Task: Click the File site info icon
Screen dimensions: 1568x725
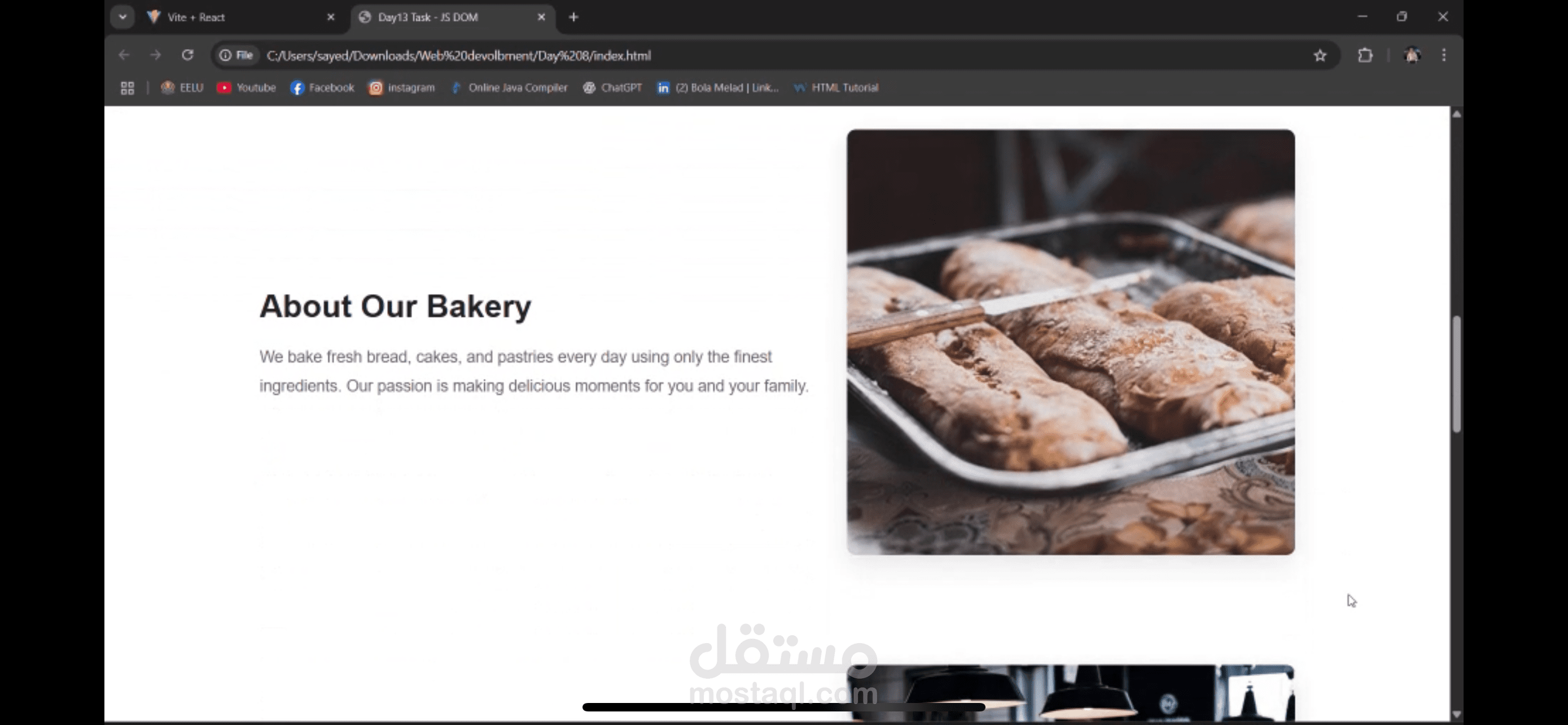Action: coord(236,55)
